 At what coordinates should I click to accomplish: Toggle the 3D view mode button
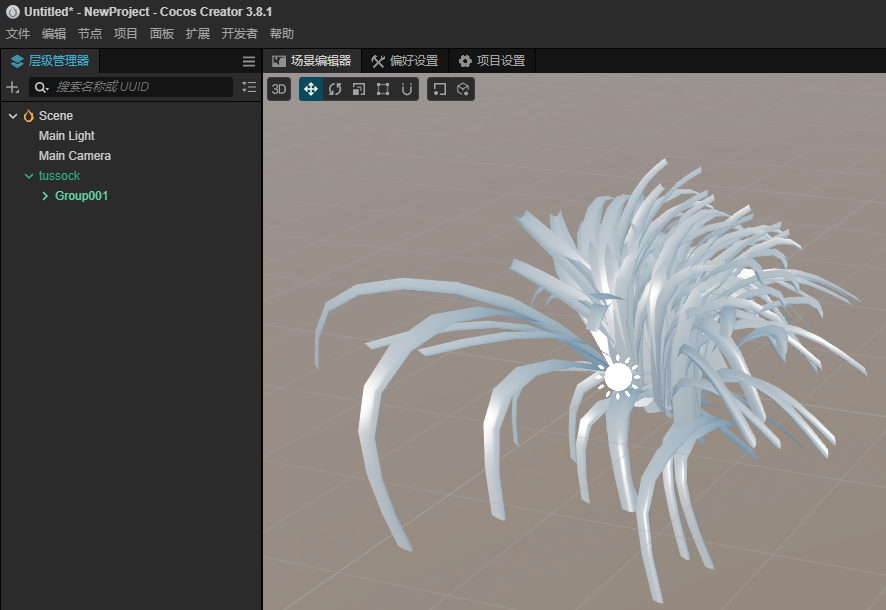pos(279,89)
